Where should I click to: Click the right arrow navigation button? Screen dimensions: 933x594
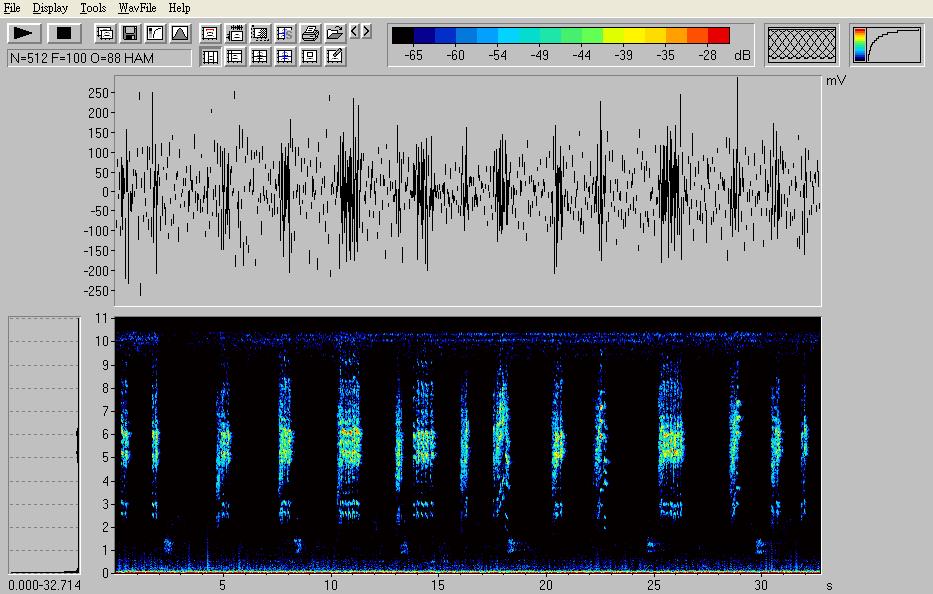[367, 32]
